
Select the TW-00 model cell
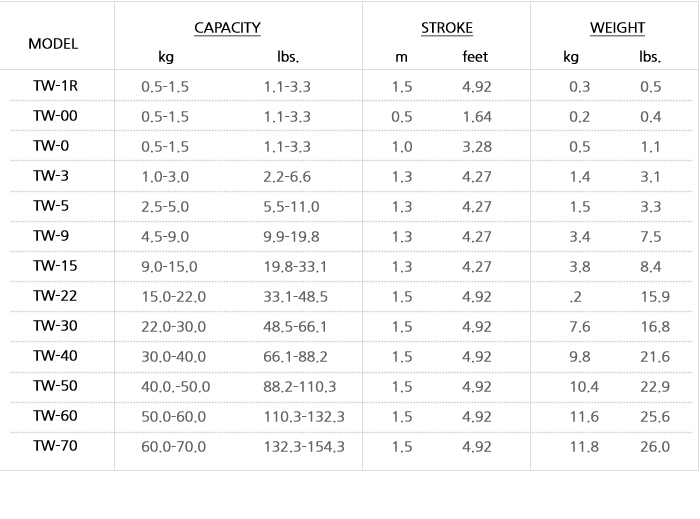point(55,116)
